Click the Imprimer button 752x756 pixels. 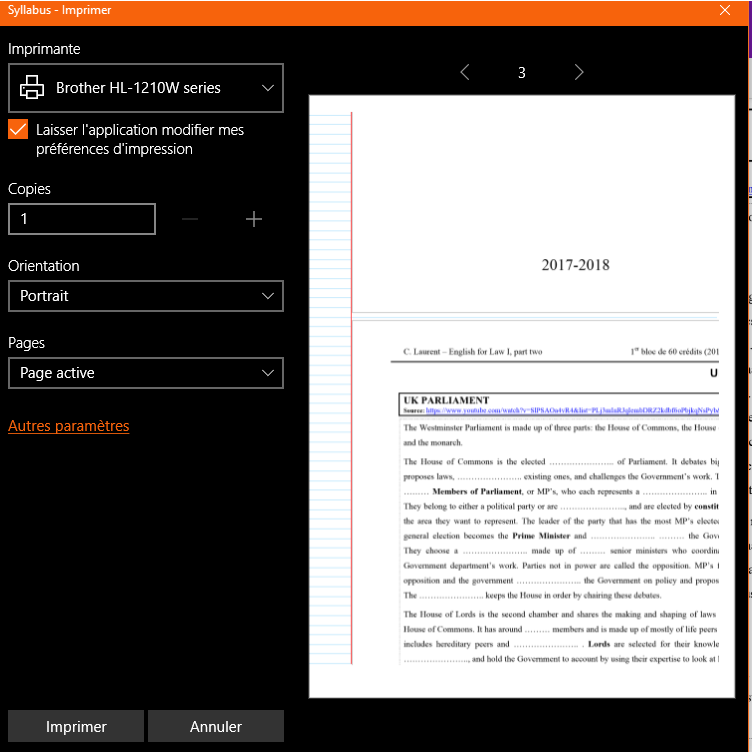point(76,726)
